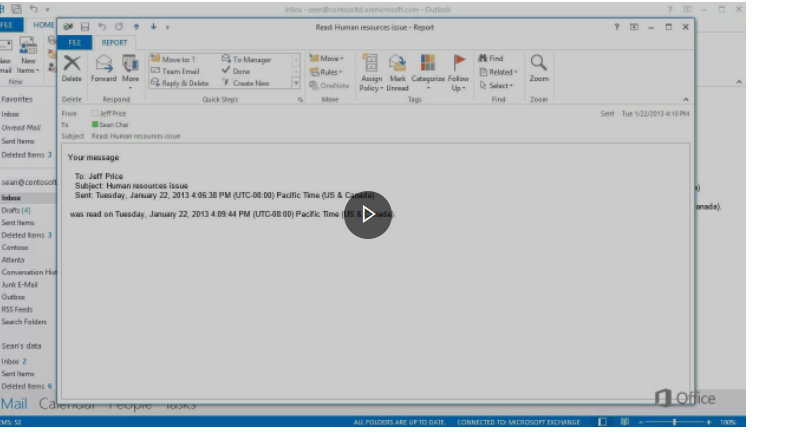Image resolution: width=793 pixels, height=439 pixels.
Task: Open the FILE tab of the report window
Action: tap(75, 42)
